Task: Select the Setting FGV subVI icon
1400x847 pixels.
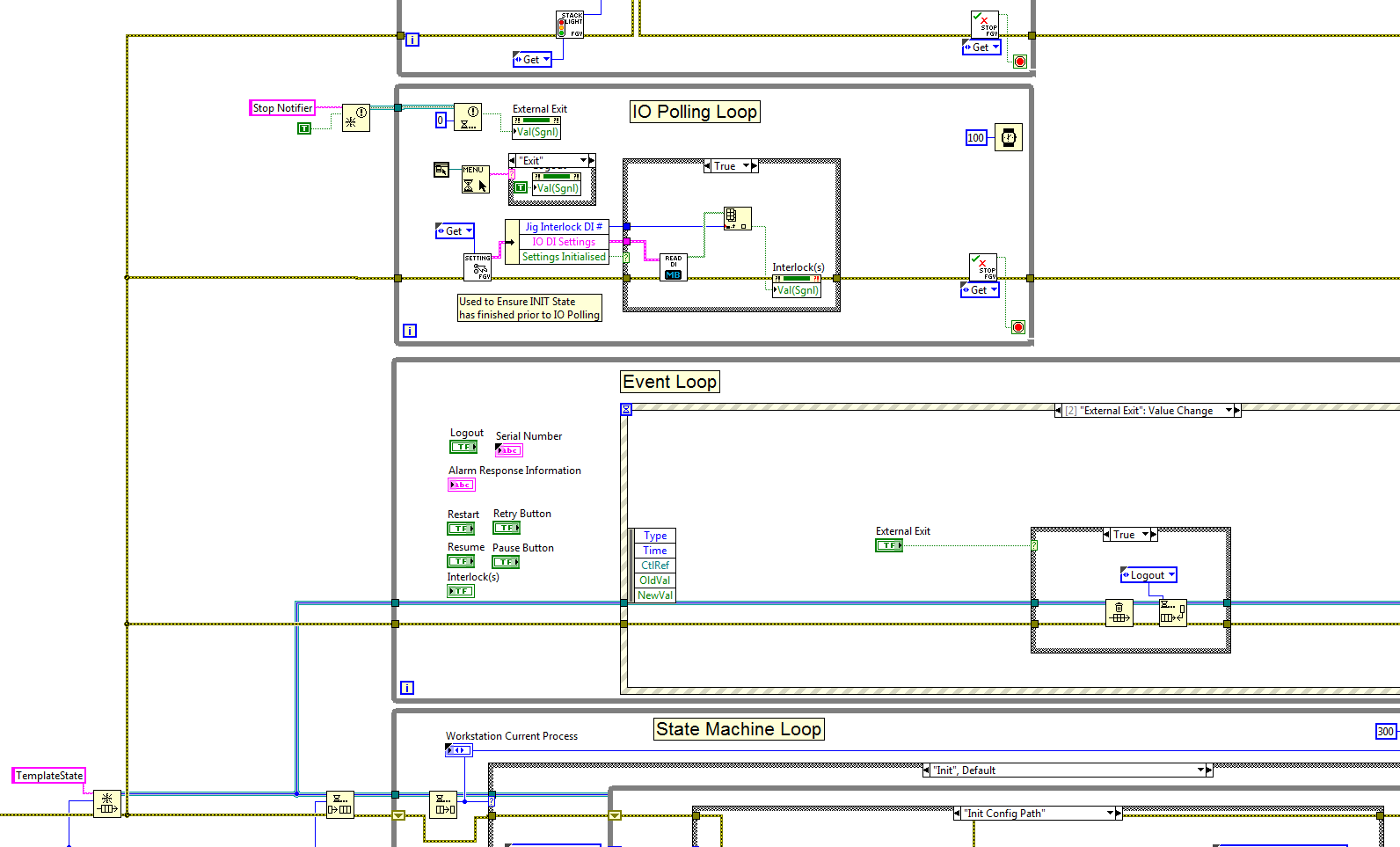Action: (478, 267)
